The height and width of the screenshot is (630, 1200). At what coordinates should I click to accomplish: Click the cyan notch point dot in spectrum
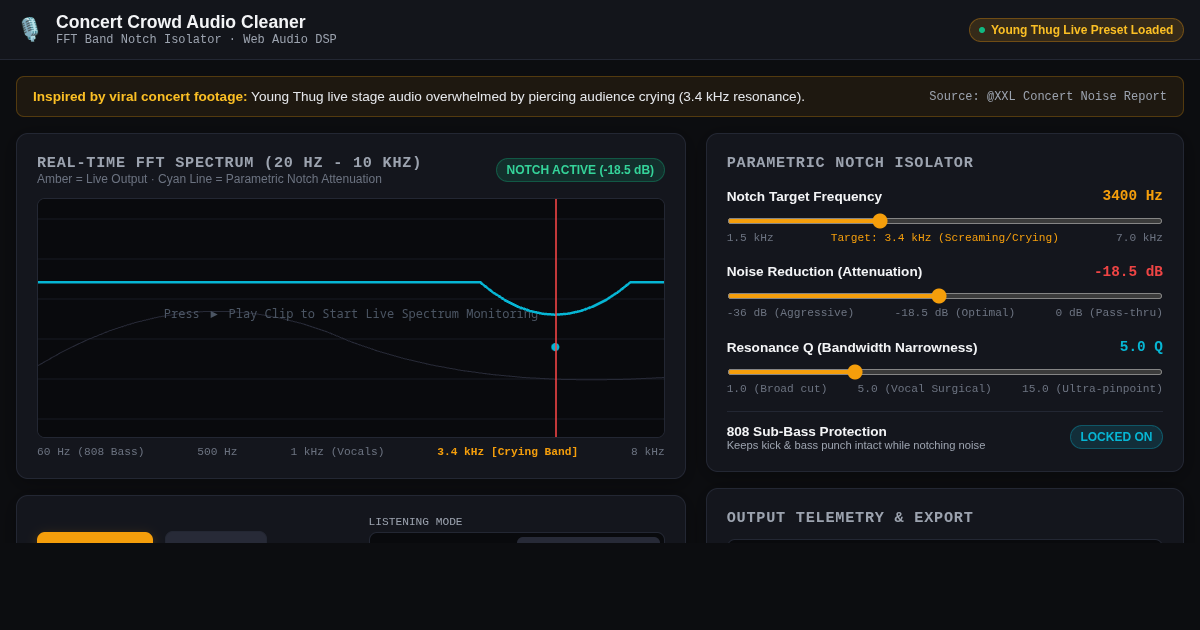pos(555,347)
